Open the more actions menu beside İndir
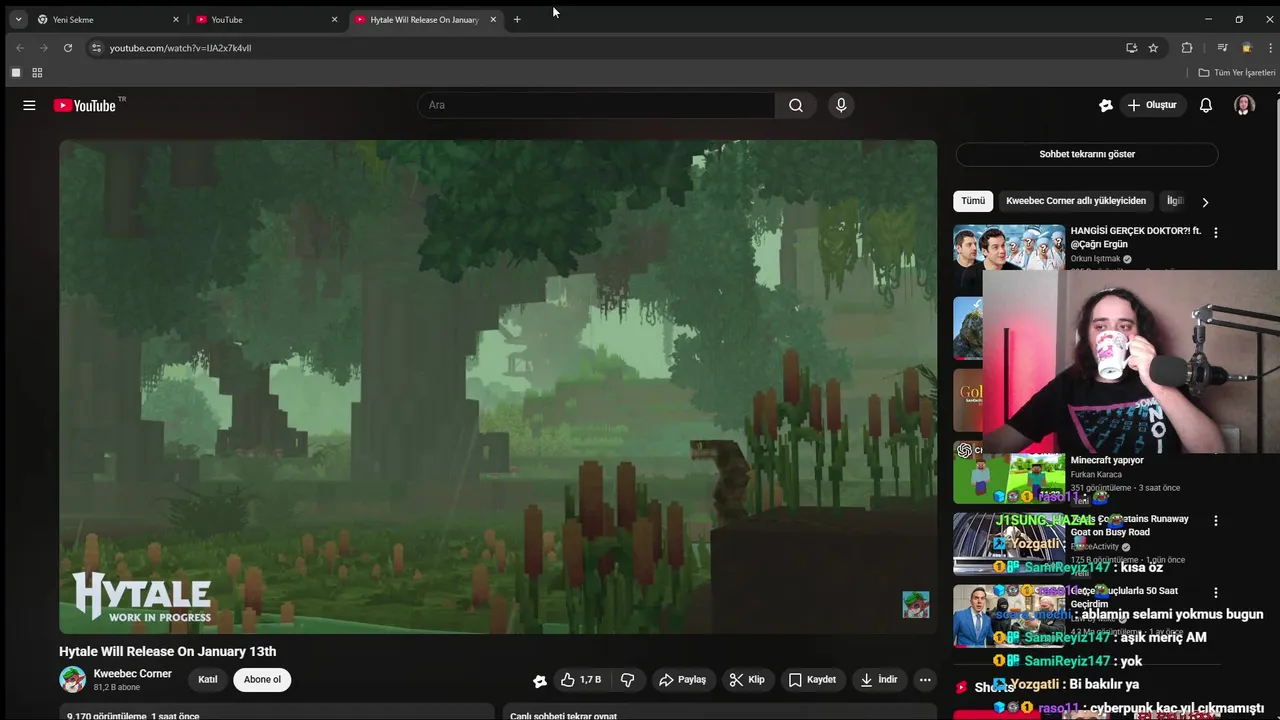1280x720 pixels. click(925, 680)
